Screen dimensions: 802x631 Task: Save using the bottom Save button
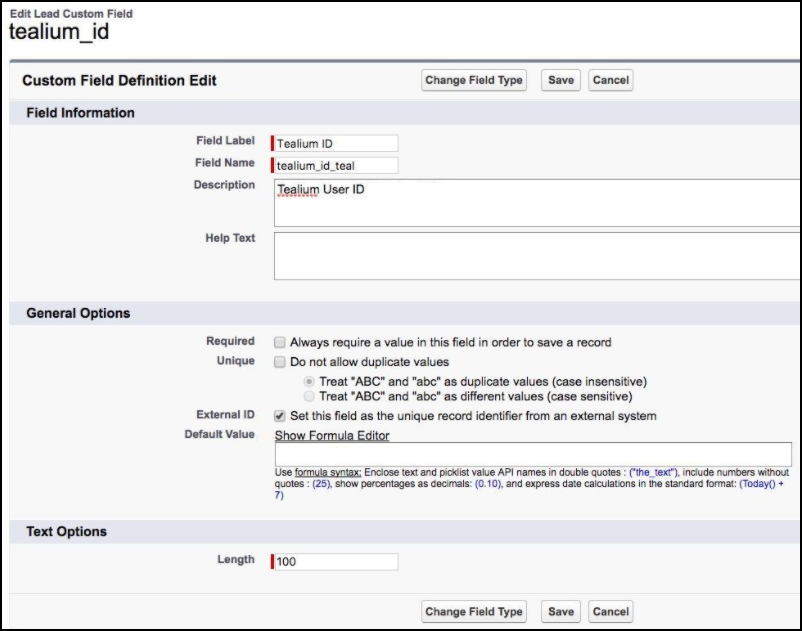(x=561, y=612)
